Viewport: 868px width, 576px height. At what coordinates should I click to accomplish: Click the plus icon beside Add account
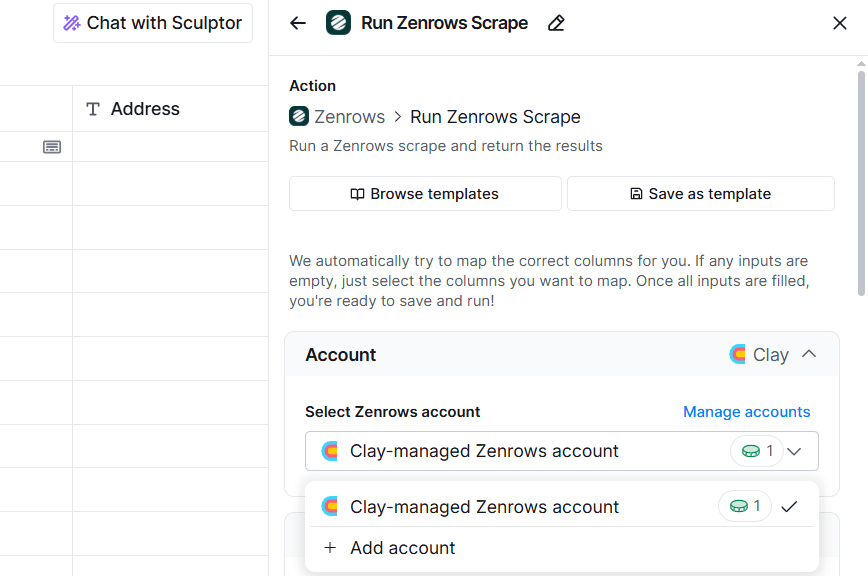point(330,548)
